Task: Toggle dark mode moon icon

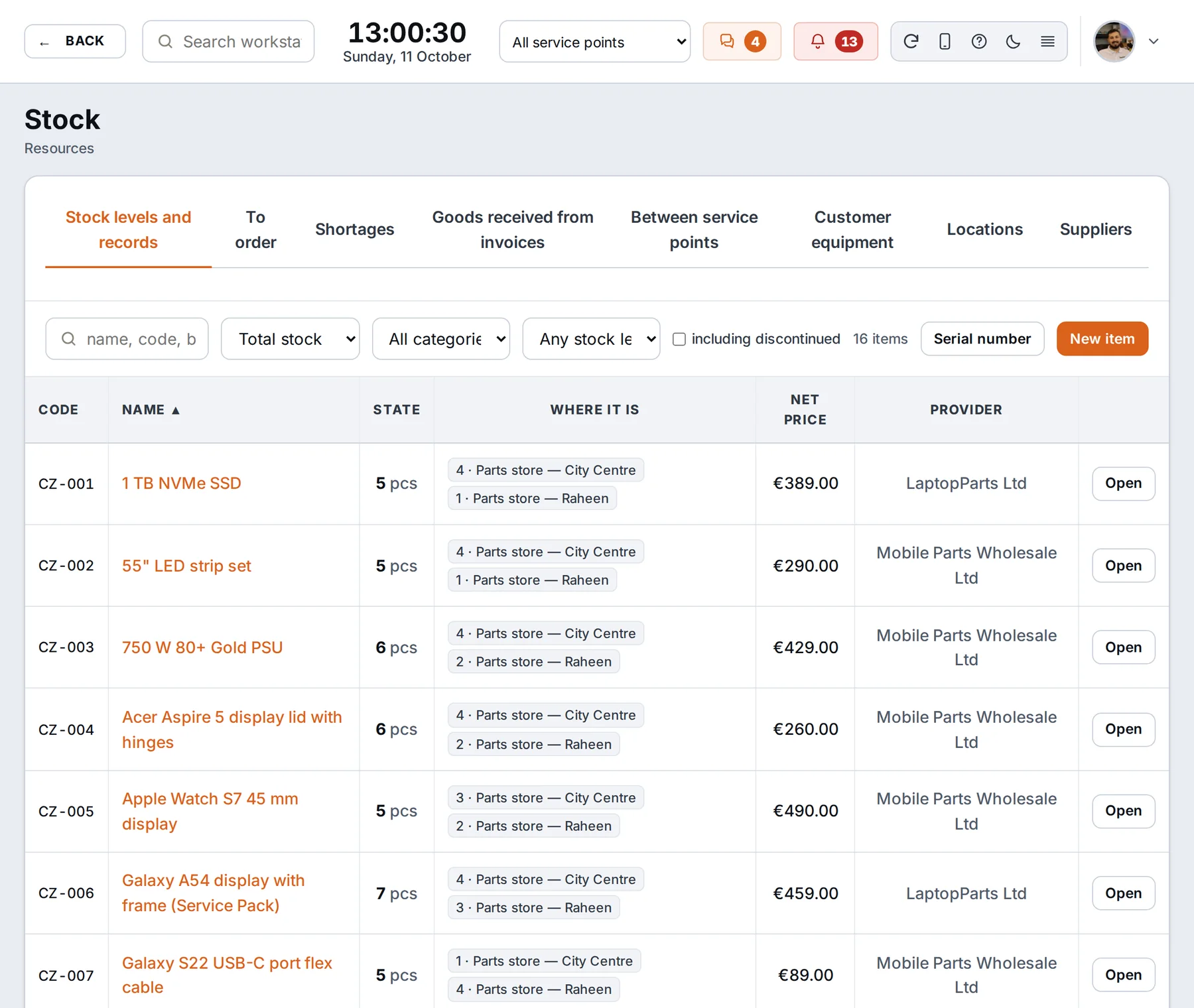Action: [1013, 41]
